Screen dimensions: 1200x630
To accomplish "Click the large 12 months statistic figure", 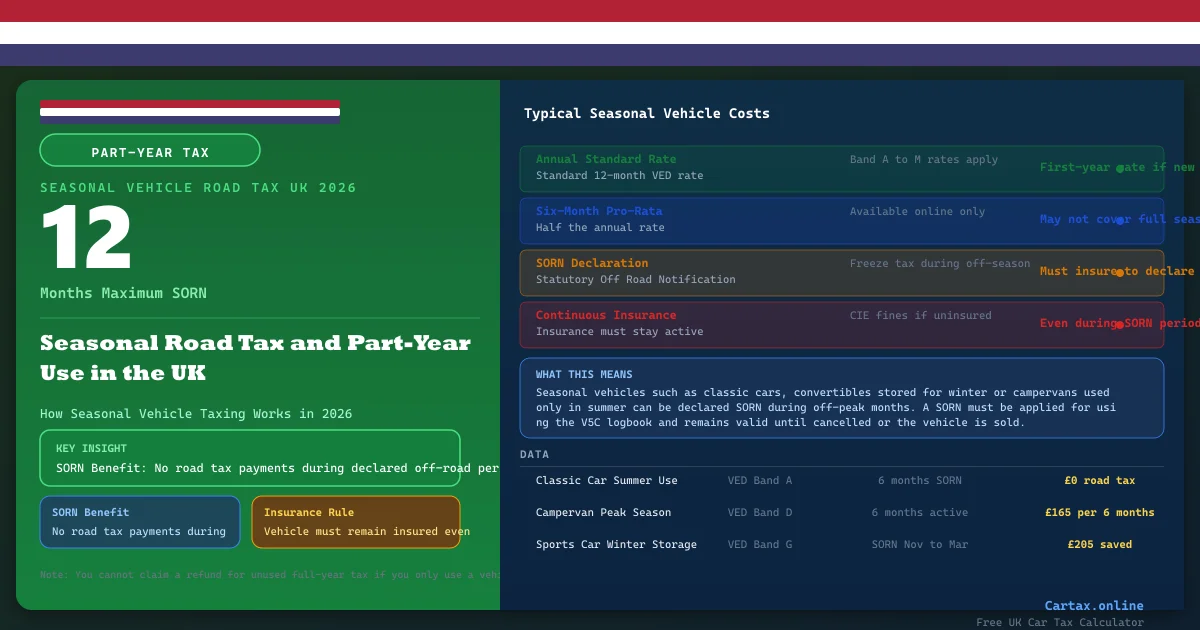I will [x=84, y=238].
